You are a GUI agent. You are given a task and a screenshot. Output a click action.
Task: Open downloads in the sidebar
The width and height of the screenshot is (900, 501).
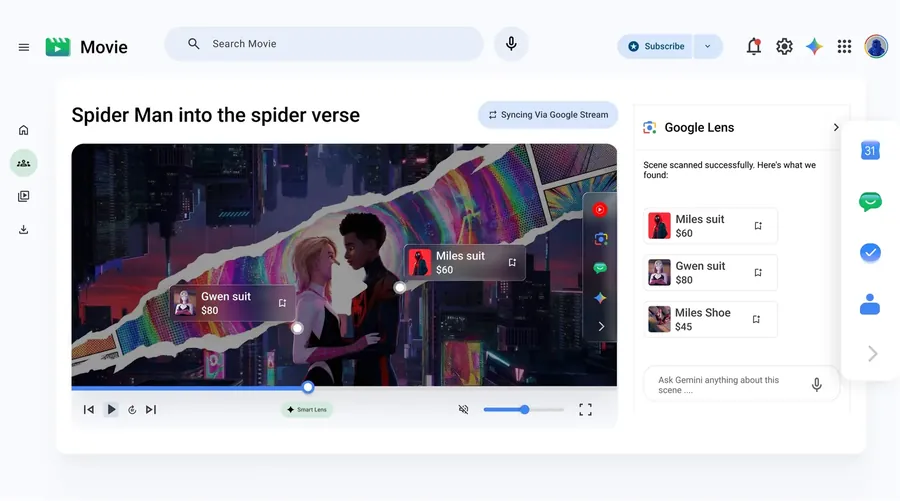click(24, 230)
